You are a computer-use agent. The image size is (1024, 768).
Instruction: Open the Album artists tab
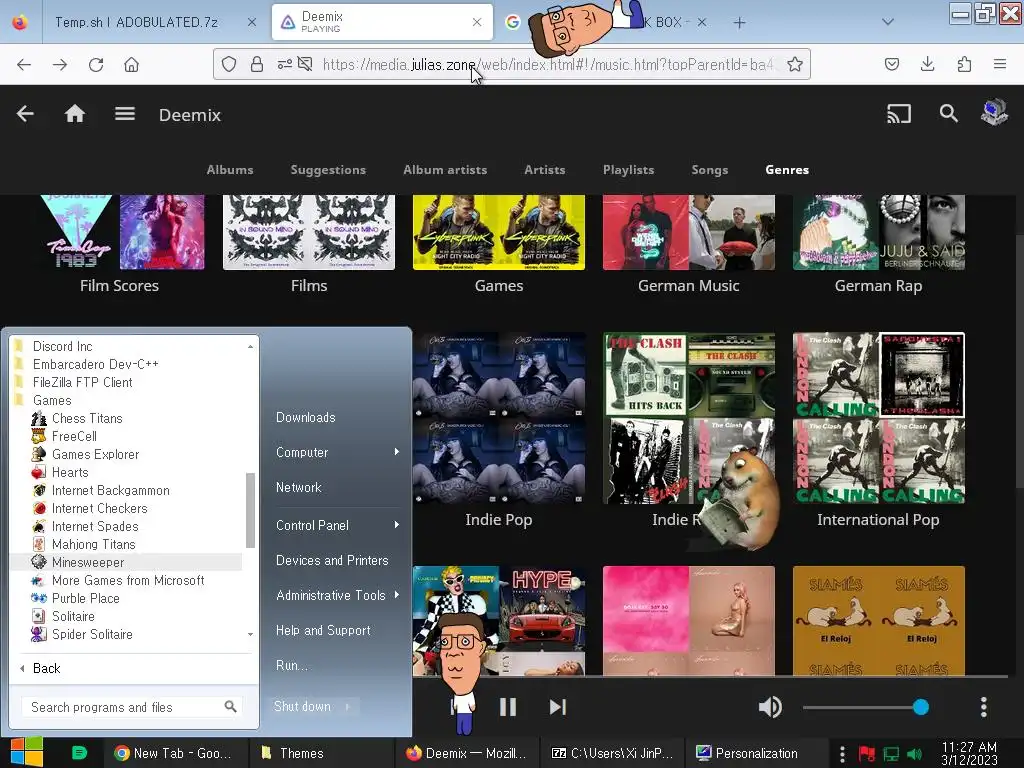coord(445,170)
